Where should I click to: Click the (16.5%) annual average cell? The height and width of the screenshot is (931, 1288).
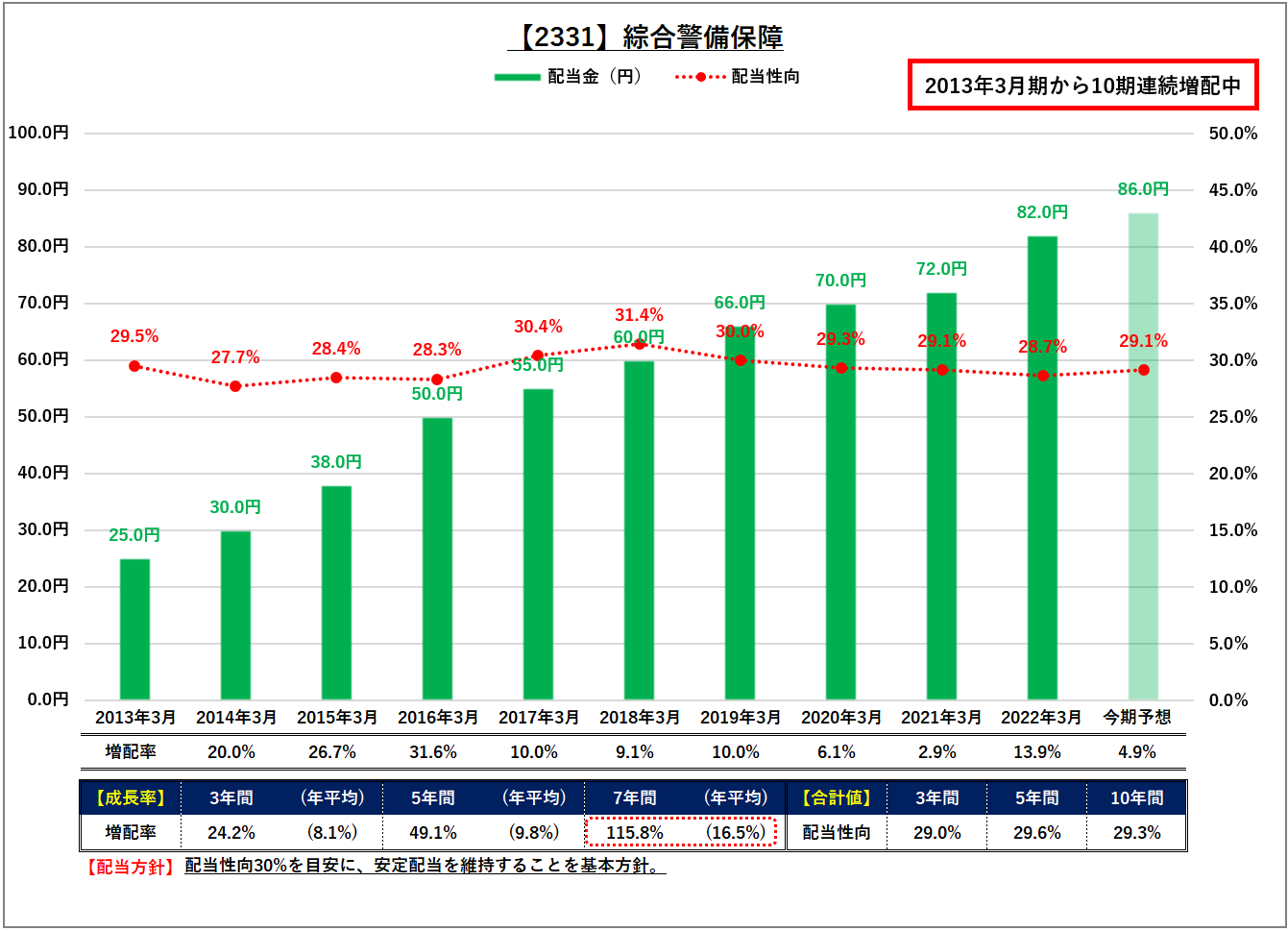pos(736,833)
